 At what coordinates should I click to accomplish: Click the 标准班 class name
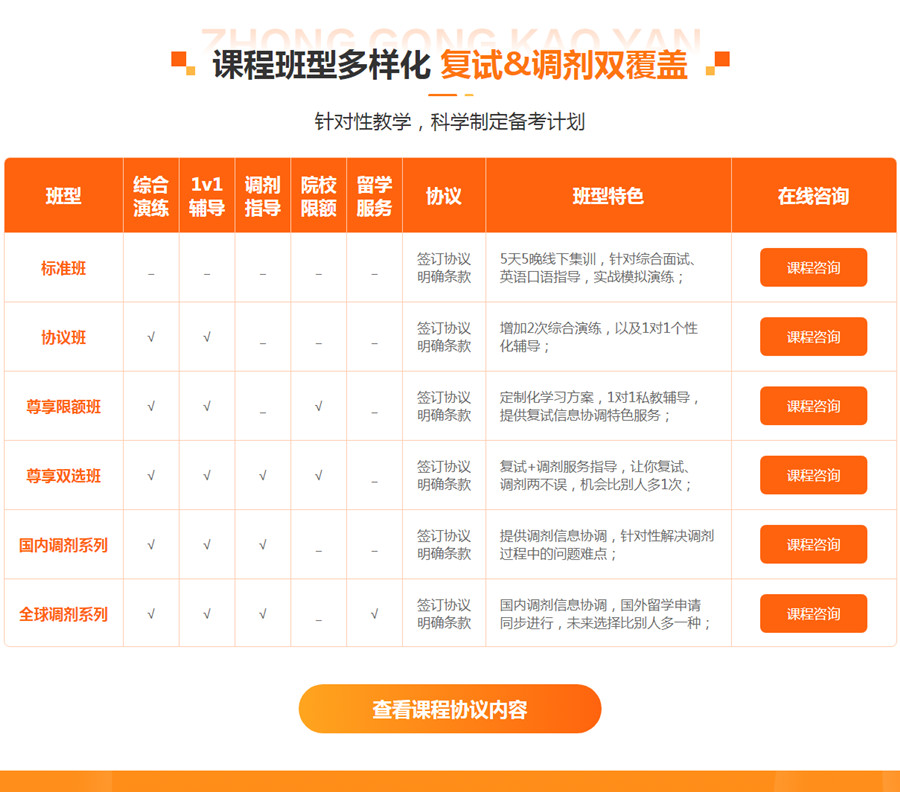64,268
